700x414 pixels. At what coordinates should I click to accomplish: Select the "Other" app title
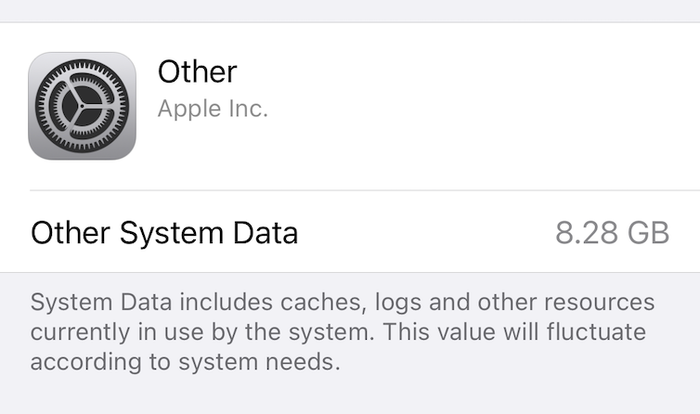[197, 72]
